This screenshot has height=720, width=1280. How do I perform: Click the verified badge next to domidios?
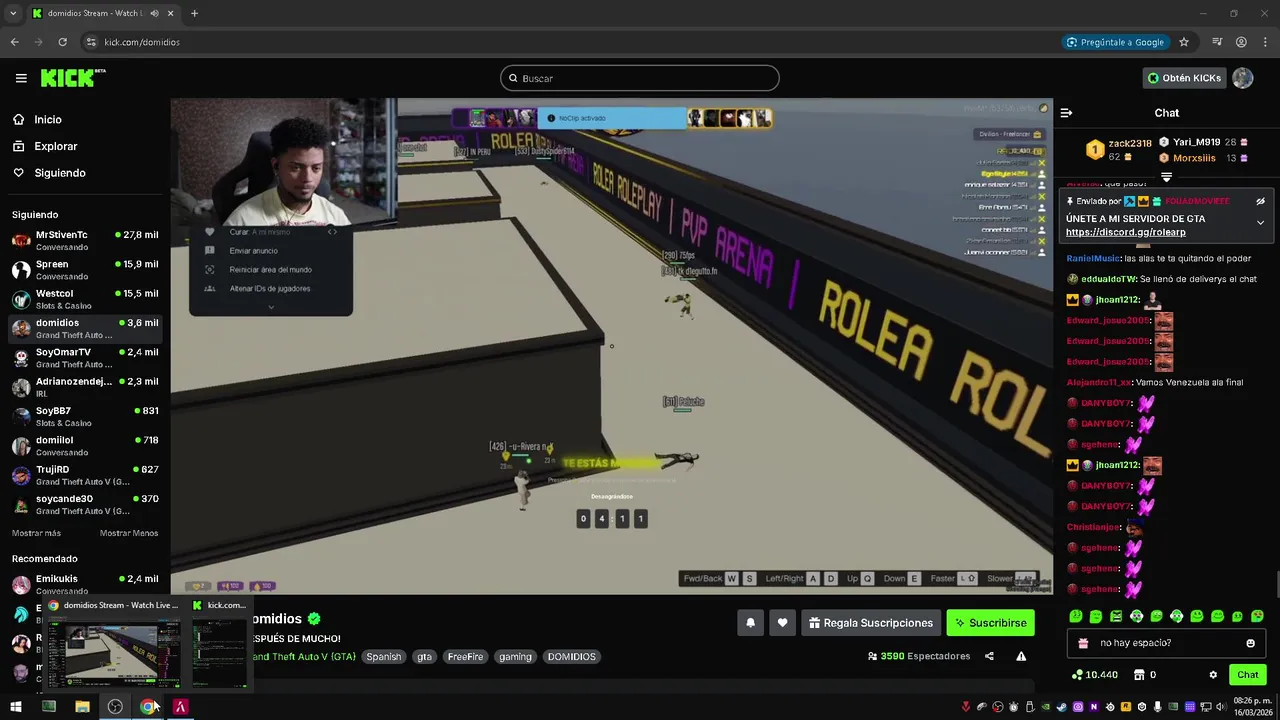pos(314,619)
